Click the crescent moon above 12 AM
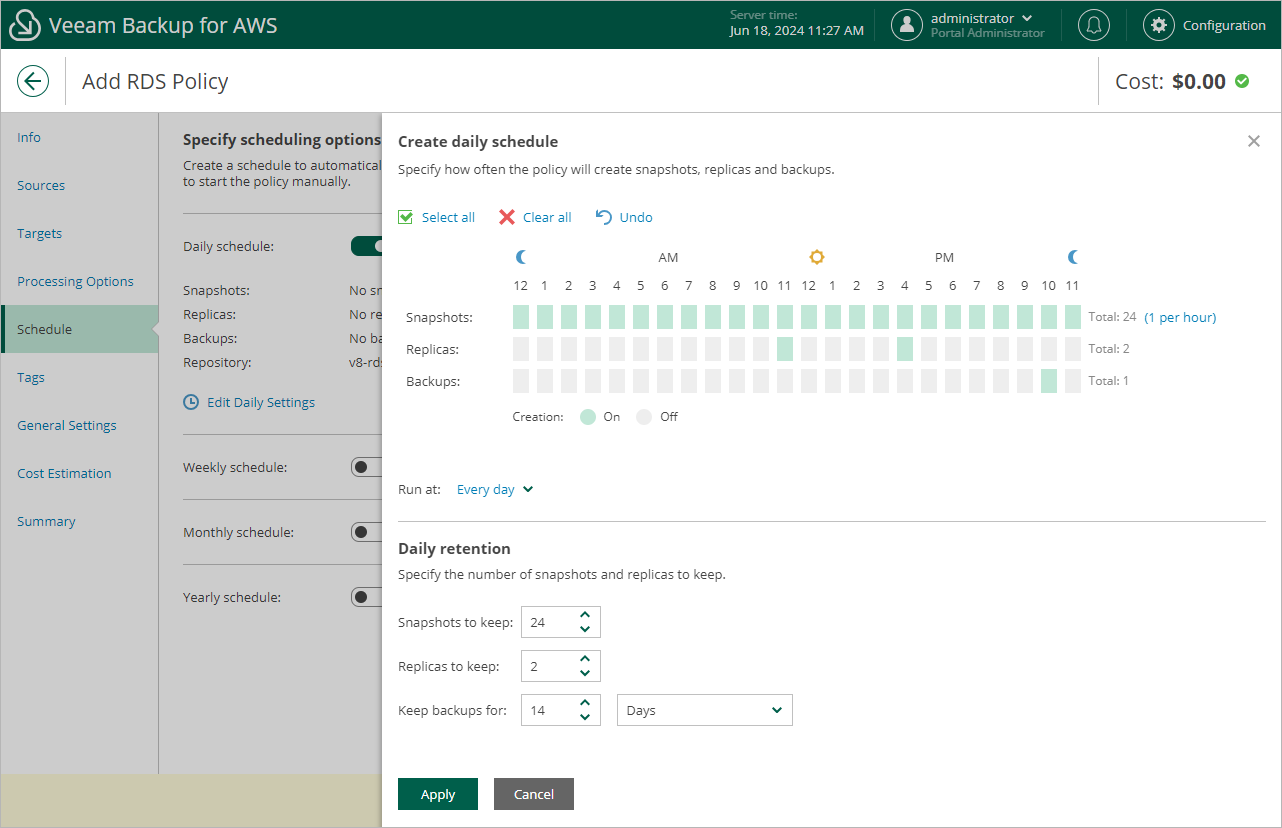The image size is (1282, 828). coord(521,257)
